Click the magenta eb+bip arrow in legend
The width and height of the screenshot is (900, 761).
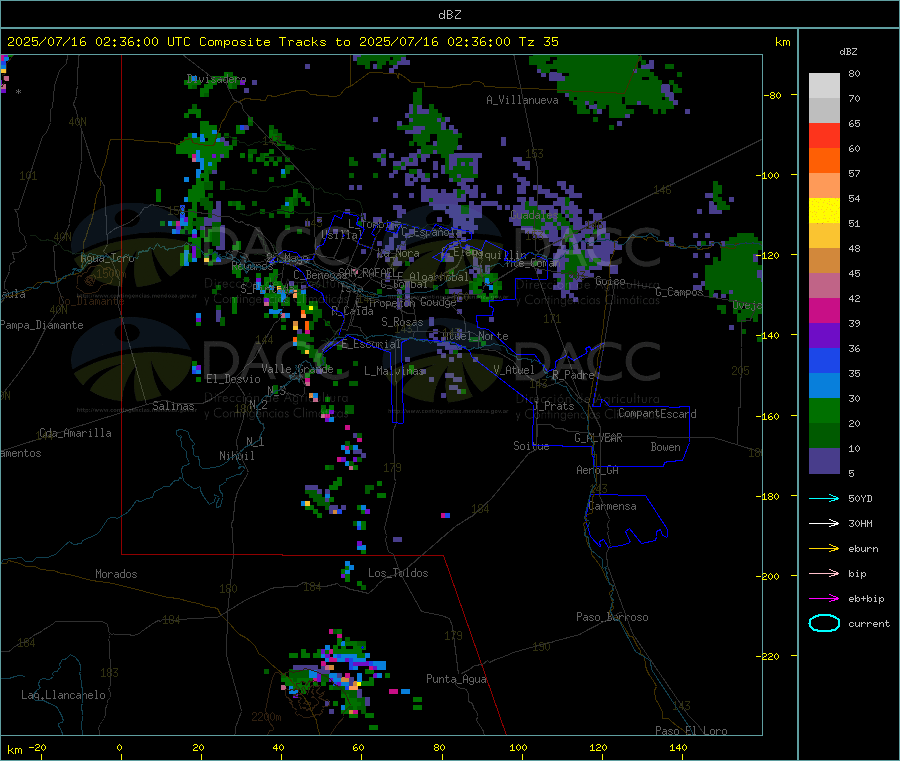coord(824,599)
